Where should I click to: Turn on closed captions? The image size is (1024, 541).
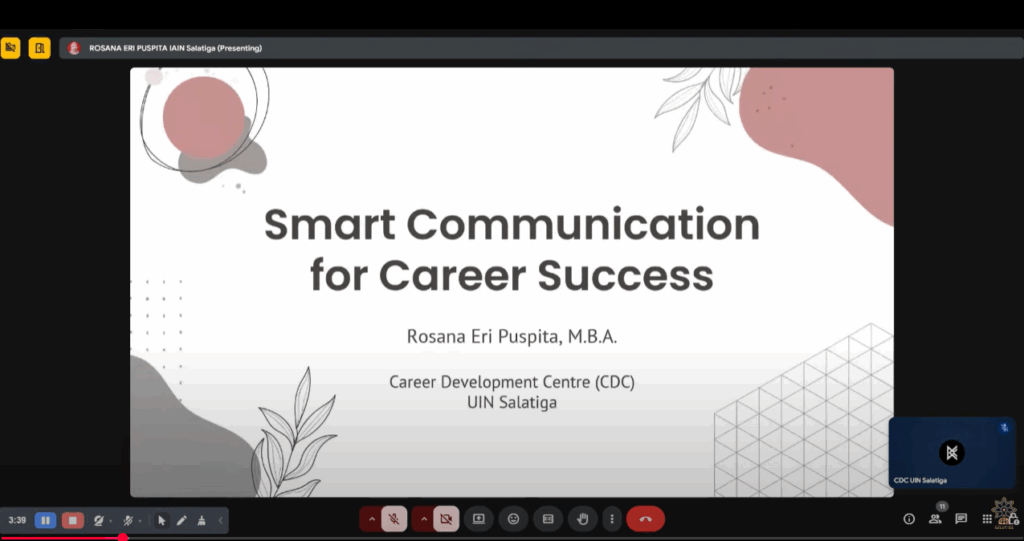tap(548, 519)
